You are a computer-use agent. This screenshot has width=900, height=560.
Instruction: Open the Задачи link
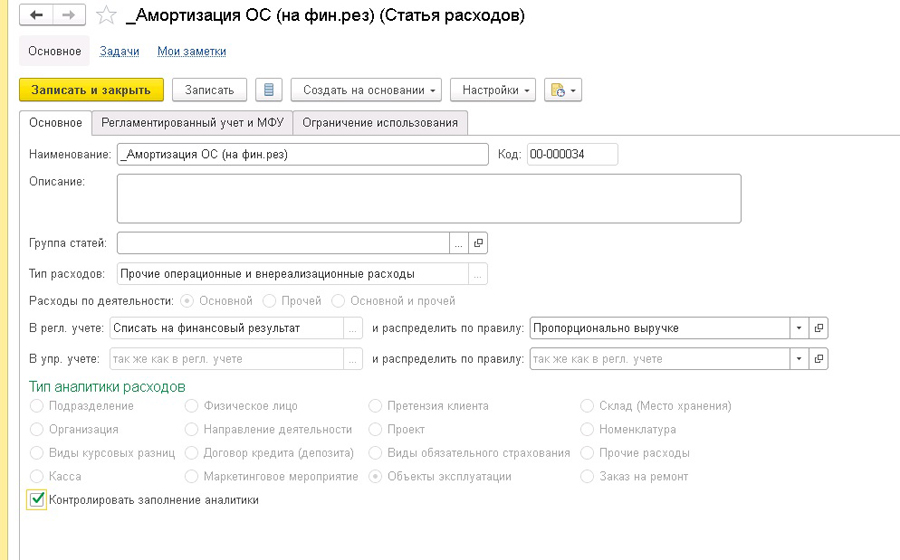click(x=119, y=51)
